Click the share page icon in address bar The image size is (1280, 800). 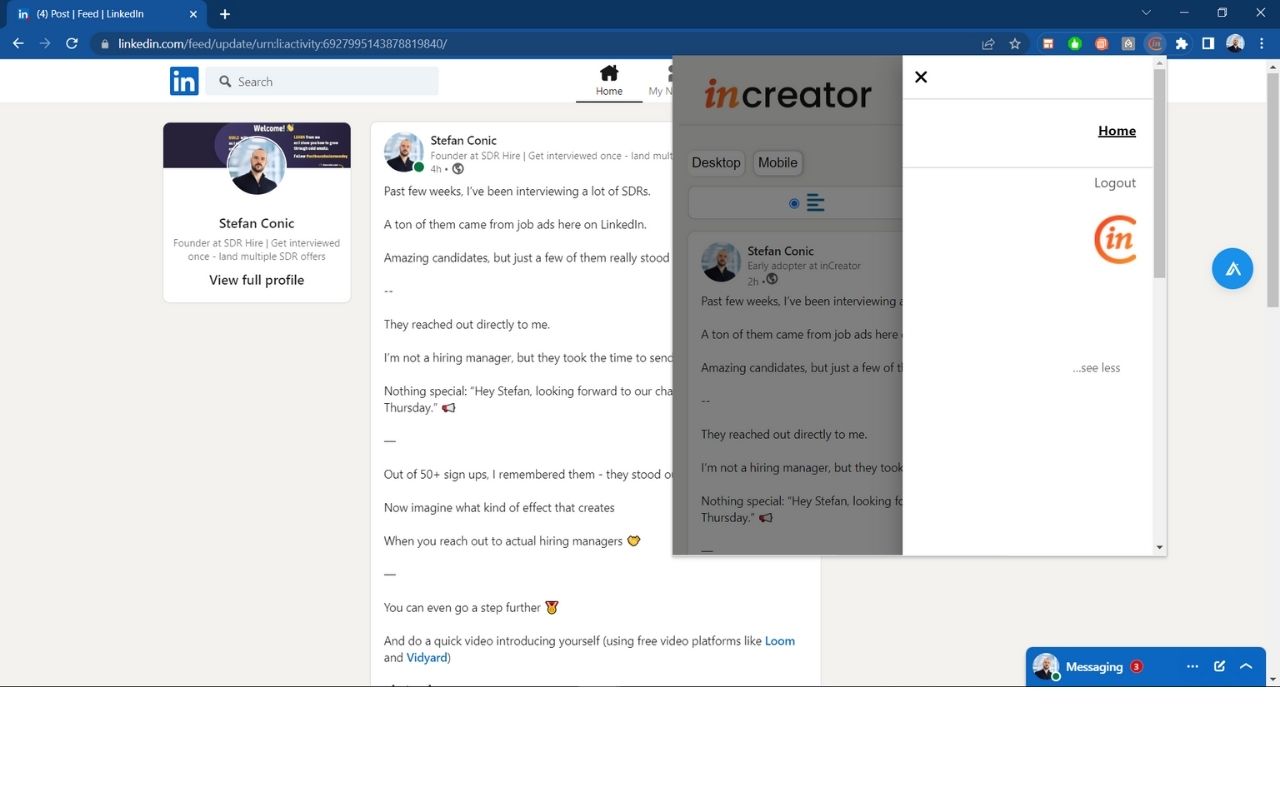[988, 43]
